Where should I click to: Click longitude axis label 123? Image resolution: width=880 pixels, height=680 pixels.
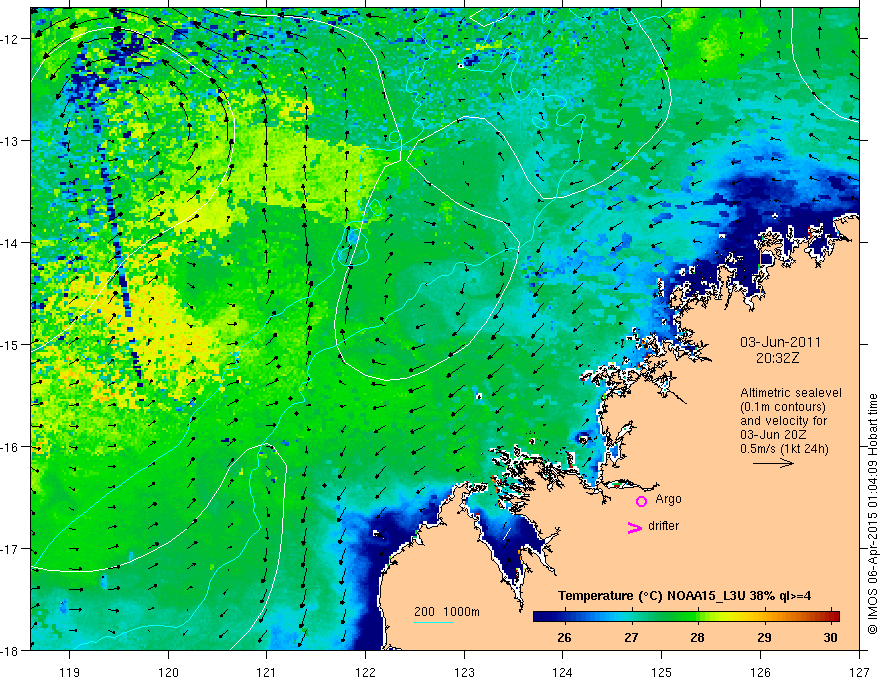464,672
